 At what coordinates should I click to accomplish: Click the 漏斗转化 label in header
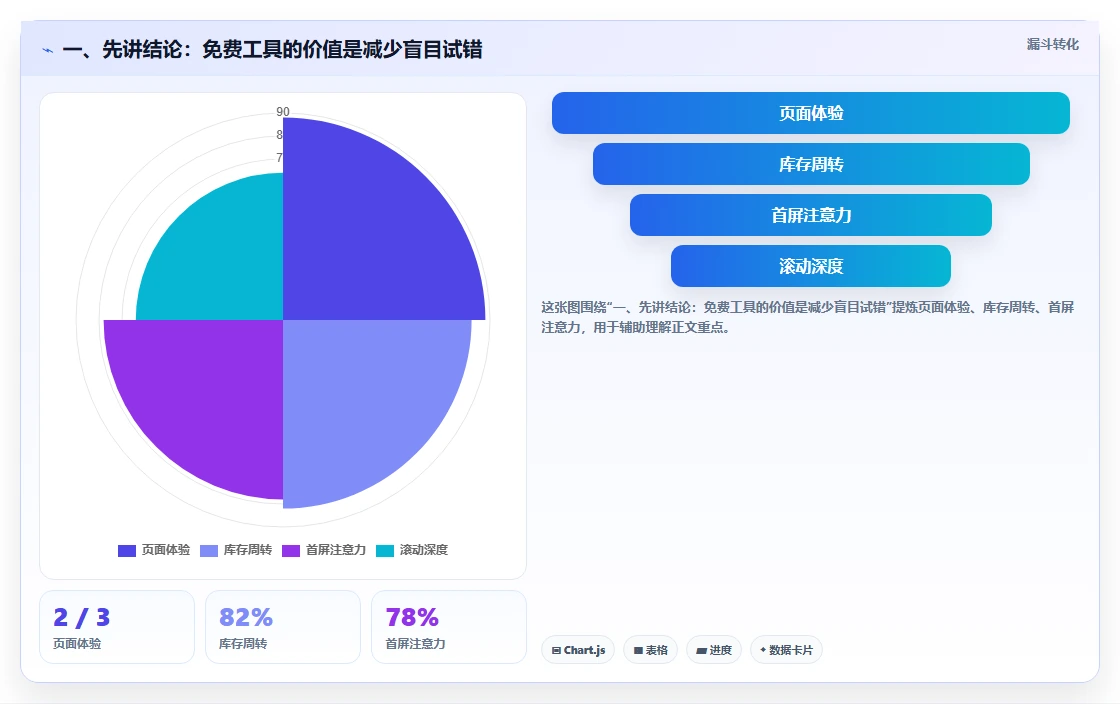click(x=1053, y=44)
